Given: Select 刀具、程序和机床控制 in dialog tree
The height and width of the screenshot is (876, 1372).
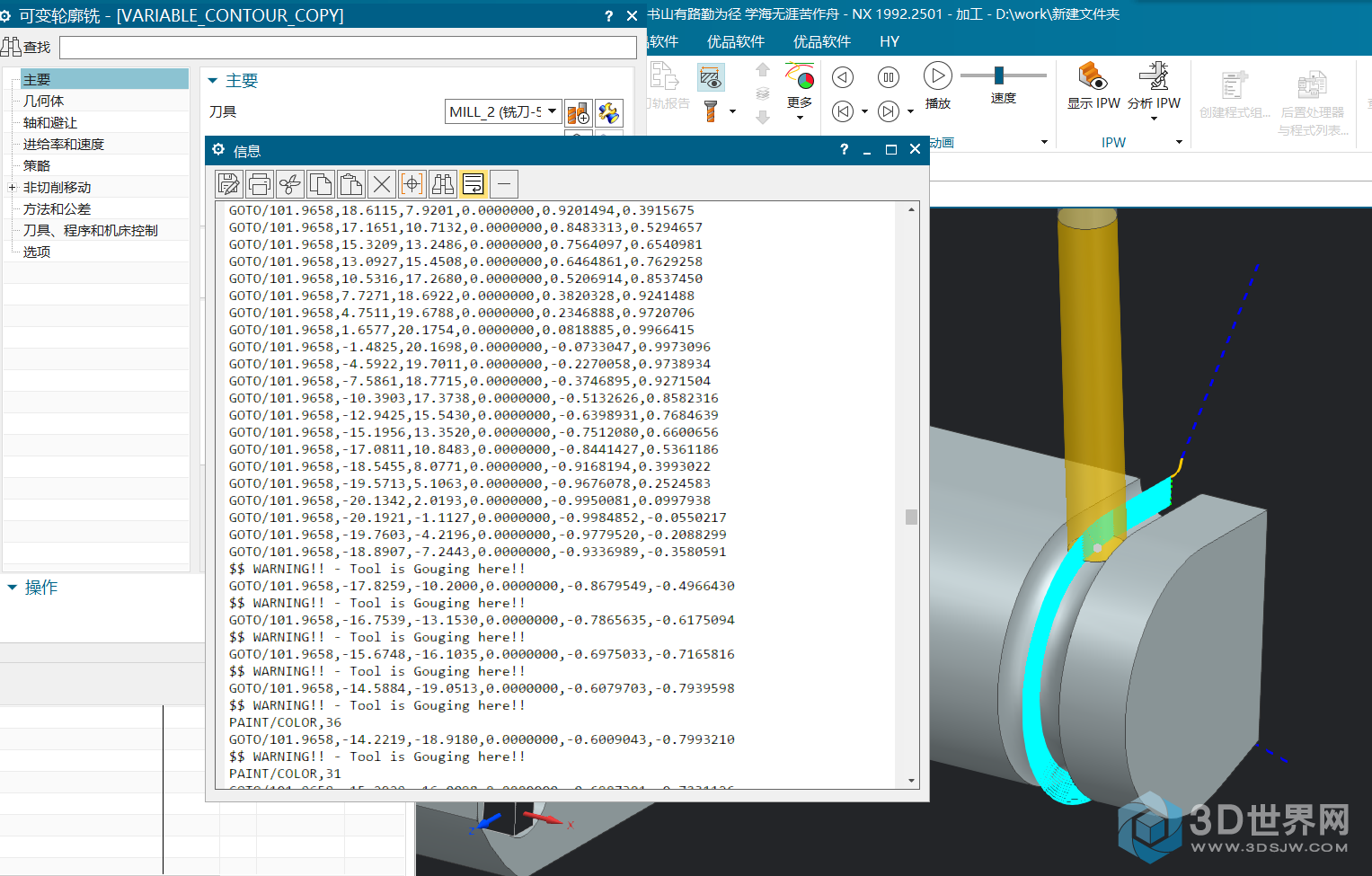Looking at the screenshot, I should 90,231.
